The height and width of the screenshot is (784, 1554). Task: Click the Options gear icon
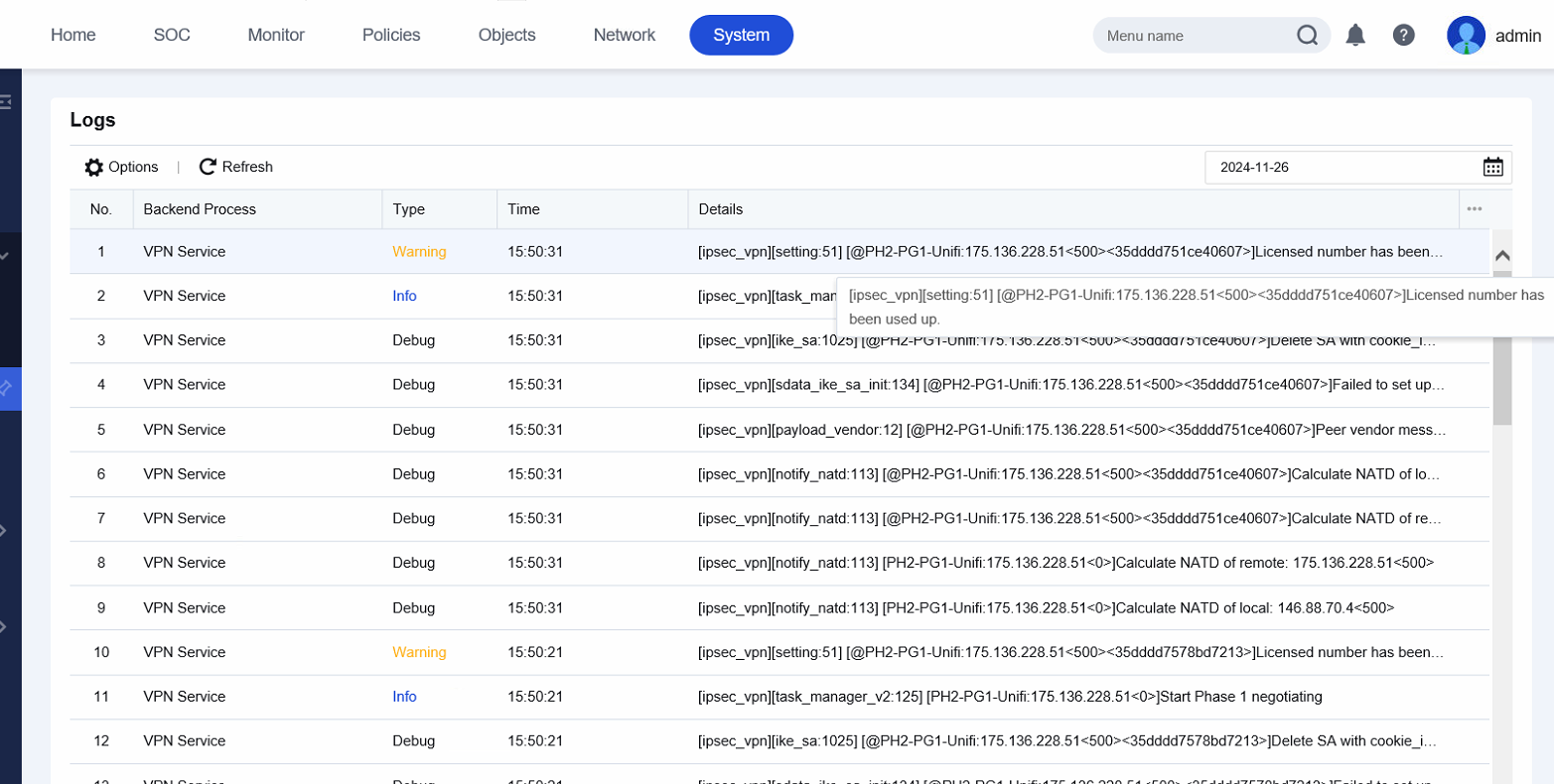click(x=94, y=167)
